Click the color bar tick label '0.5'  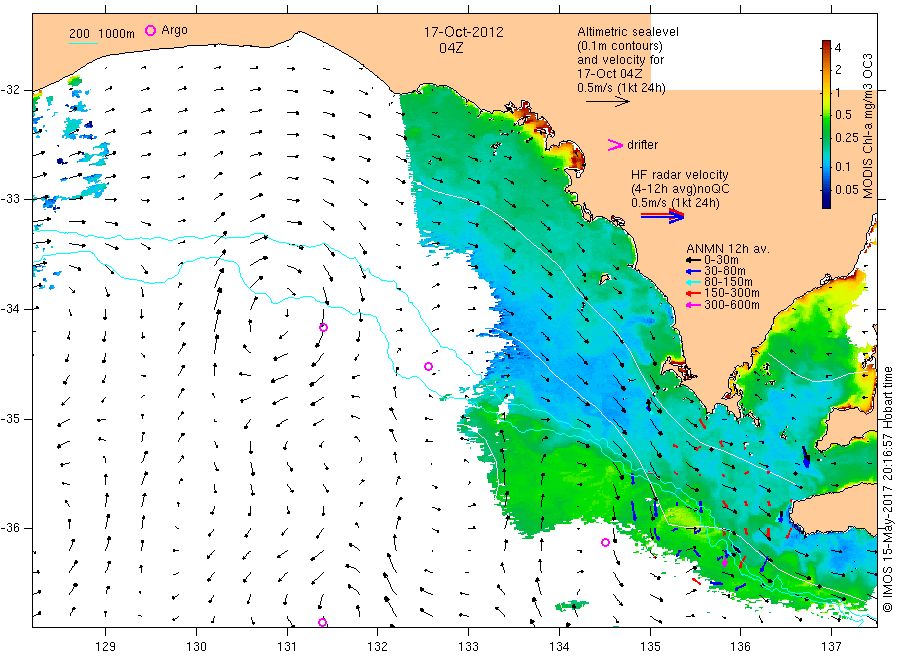[x=844, y=115]
